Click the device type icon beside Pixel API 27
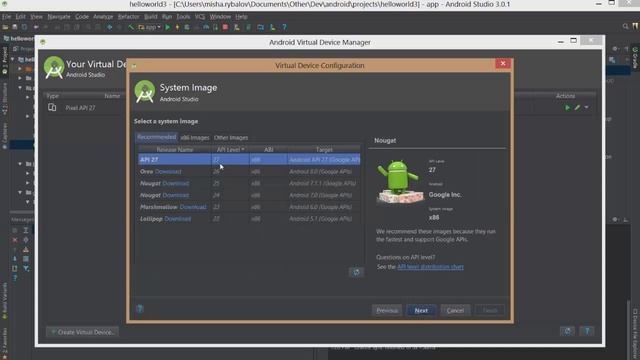Viewport: 640px width, 360px height. coord(52,107)
